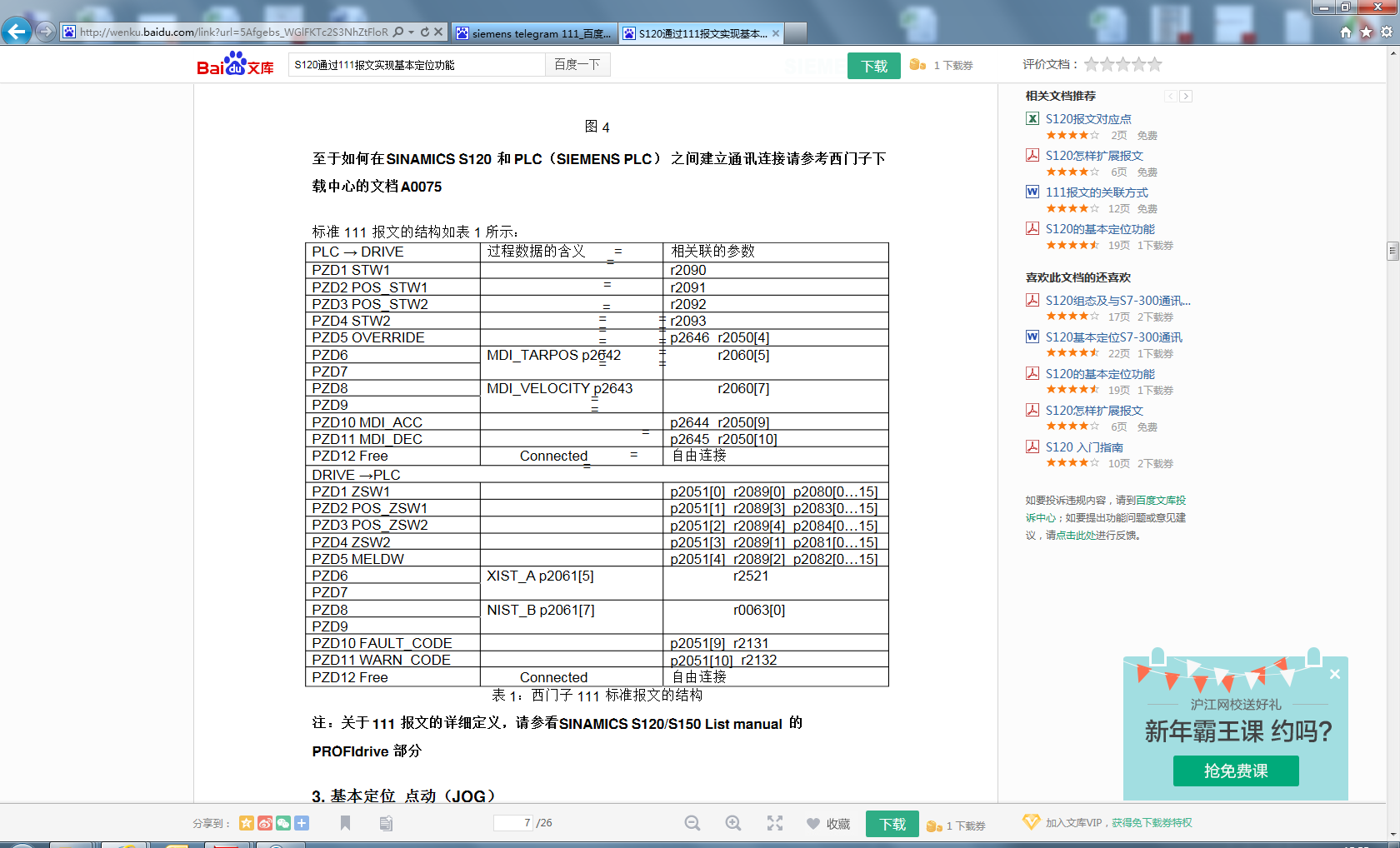Open the address bar autocomplete dropdown arrow

tap(412, 32)
